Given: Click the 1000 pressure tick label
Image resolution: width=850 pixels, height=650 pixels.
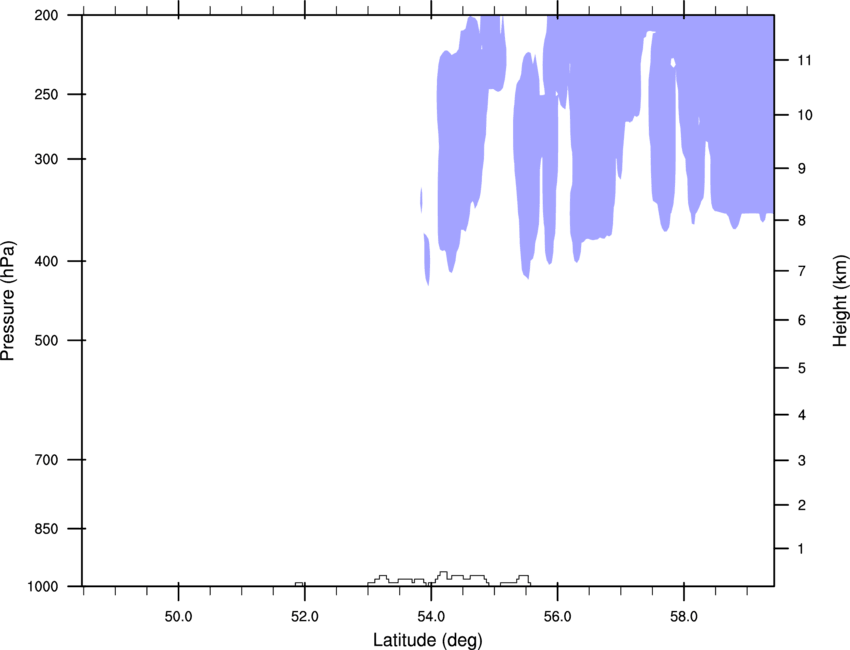Looking at the screenshot, I should pos(43,587).
